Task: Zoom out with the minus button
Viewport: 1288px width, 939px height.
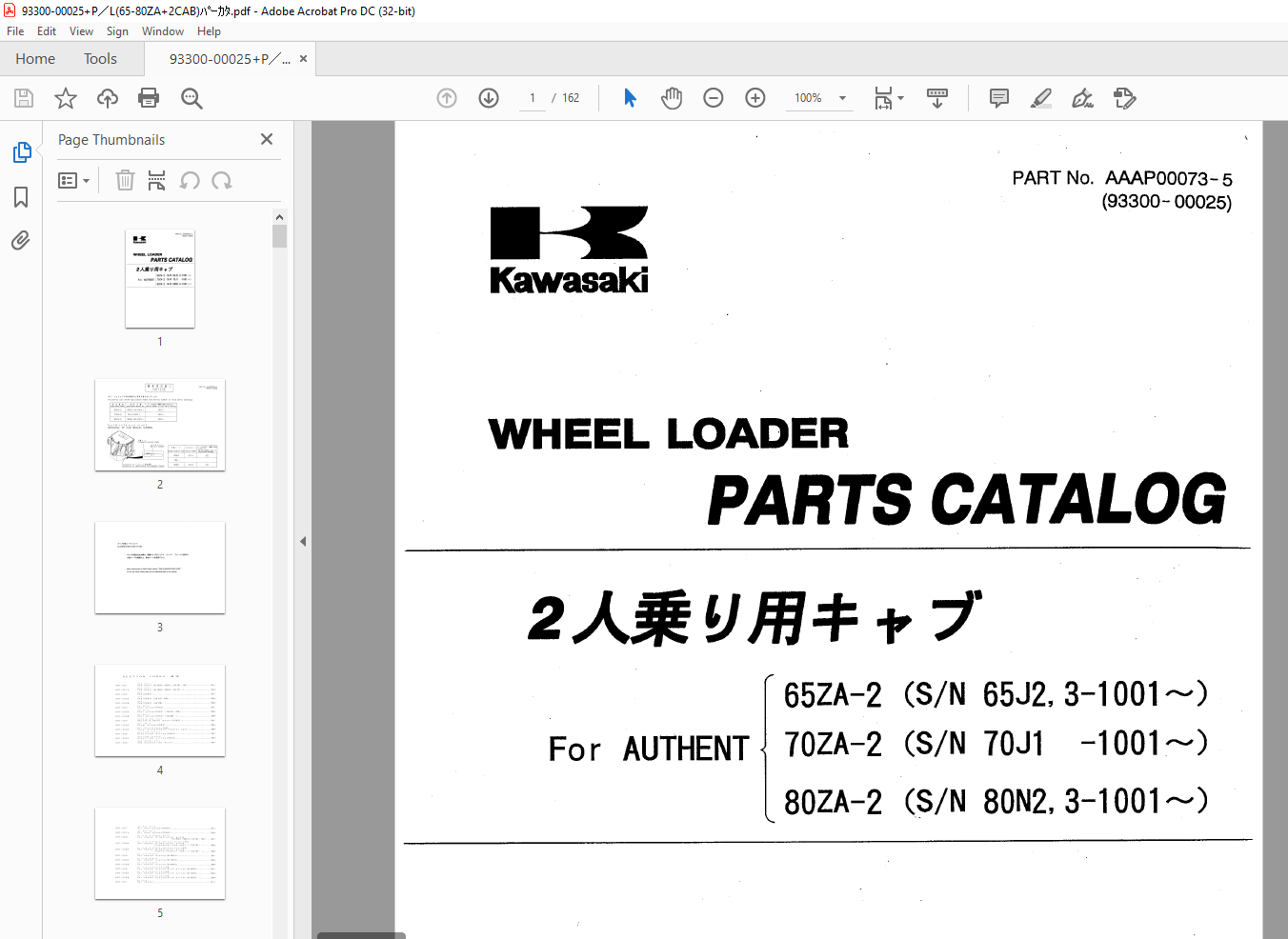Action: click(714, 98)
